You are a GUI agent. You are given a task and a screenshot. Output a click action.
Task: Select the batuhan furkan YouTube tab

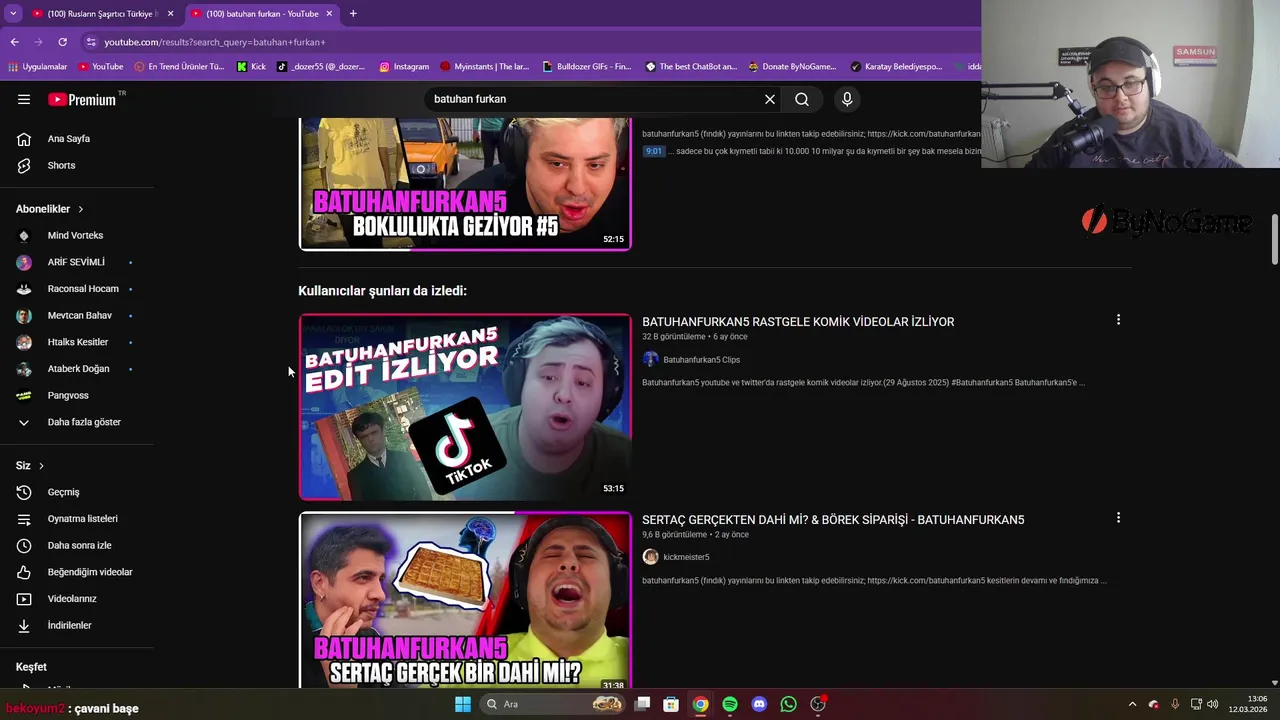[262, 14]
